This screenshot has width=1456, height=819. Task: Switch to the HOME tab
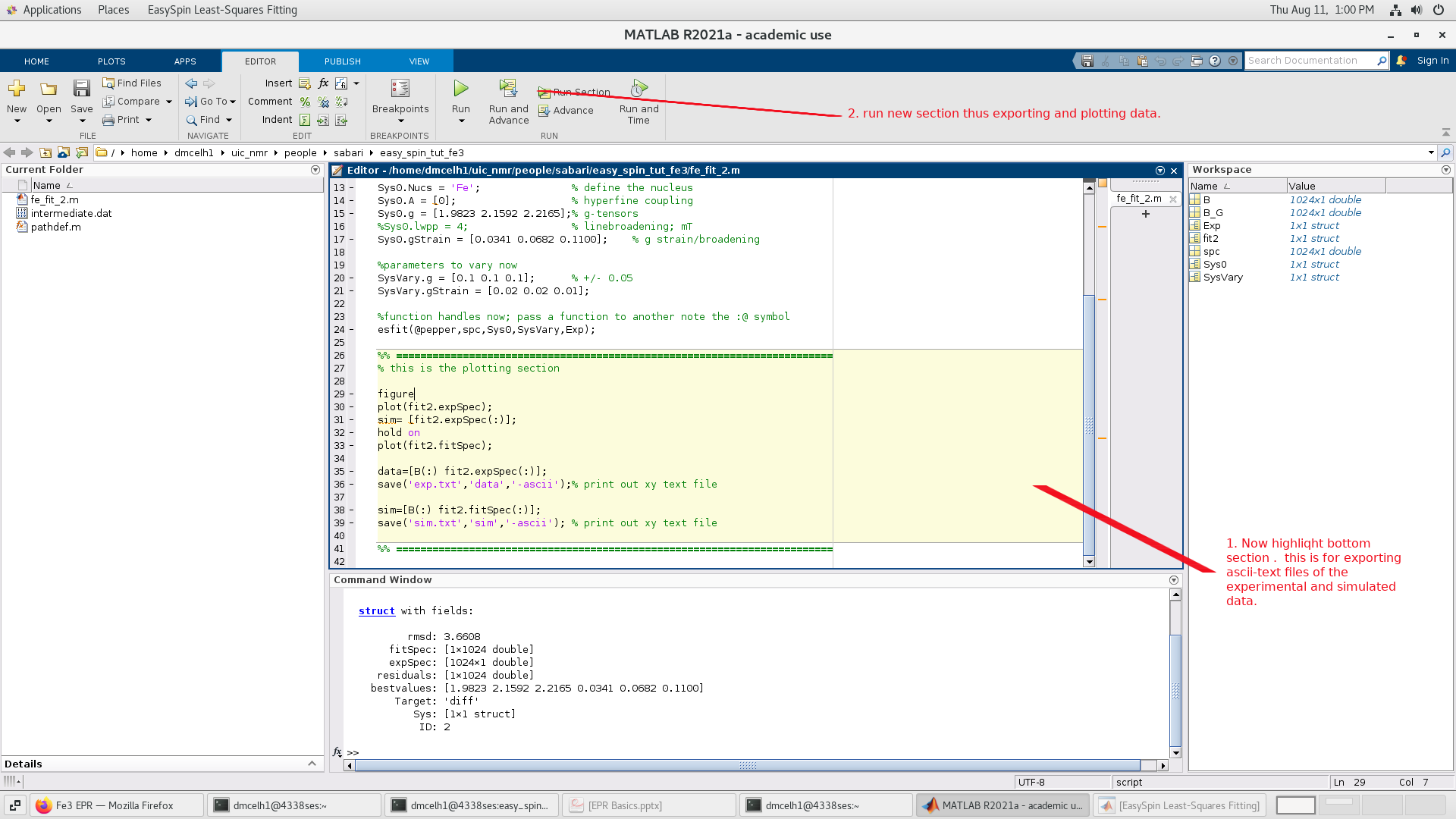(36, 61)
